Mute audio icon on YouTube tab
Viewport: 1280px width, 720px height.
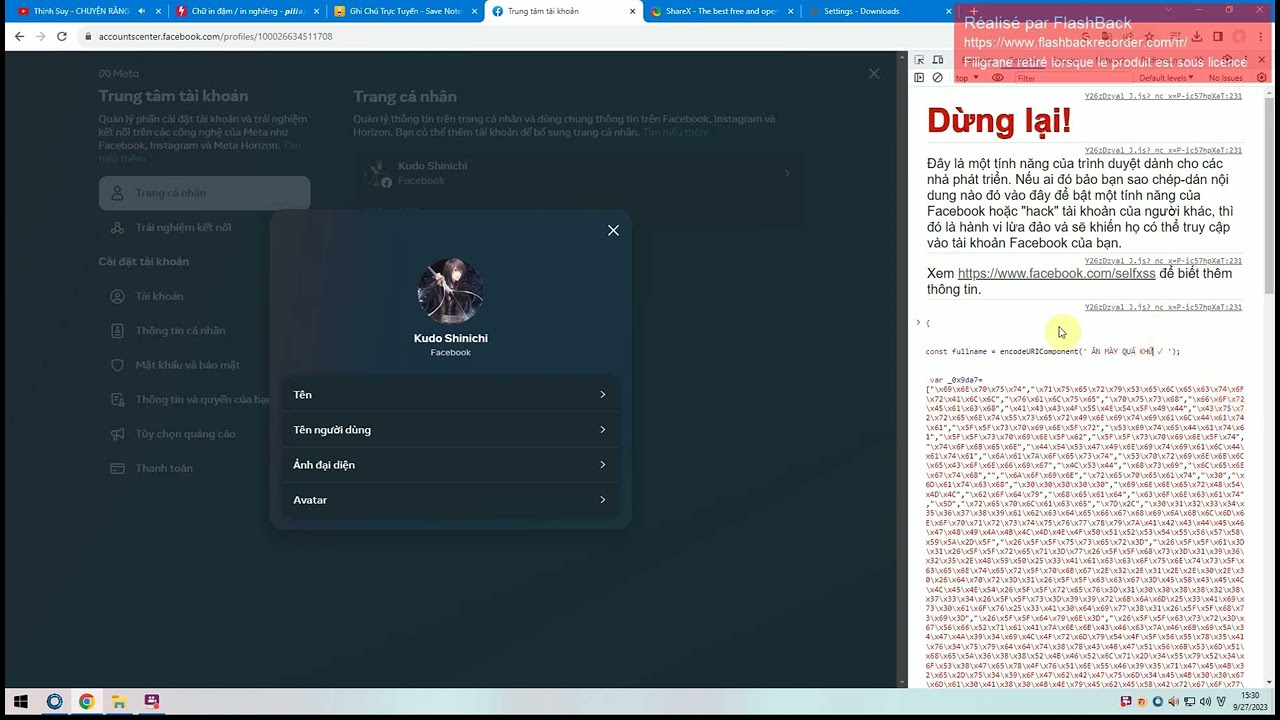[x=141, y=11]
